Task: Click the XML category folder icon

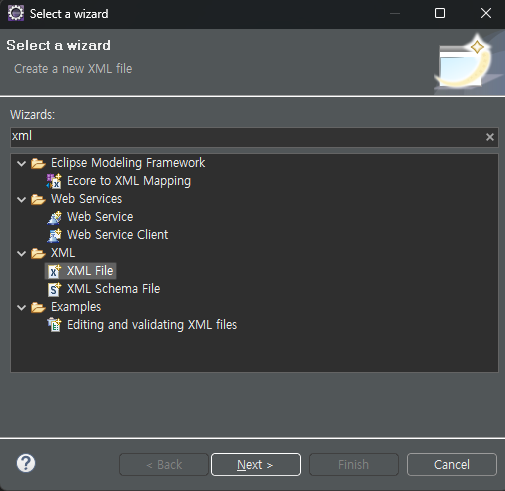Action: (x=38, y=253)
